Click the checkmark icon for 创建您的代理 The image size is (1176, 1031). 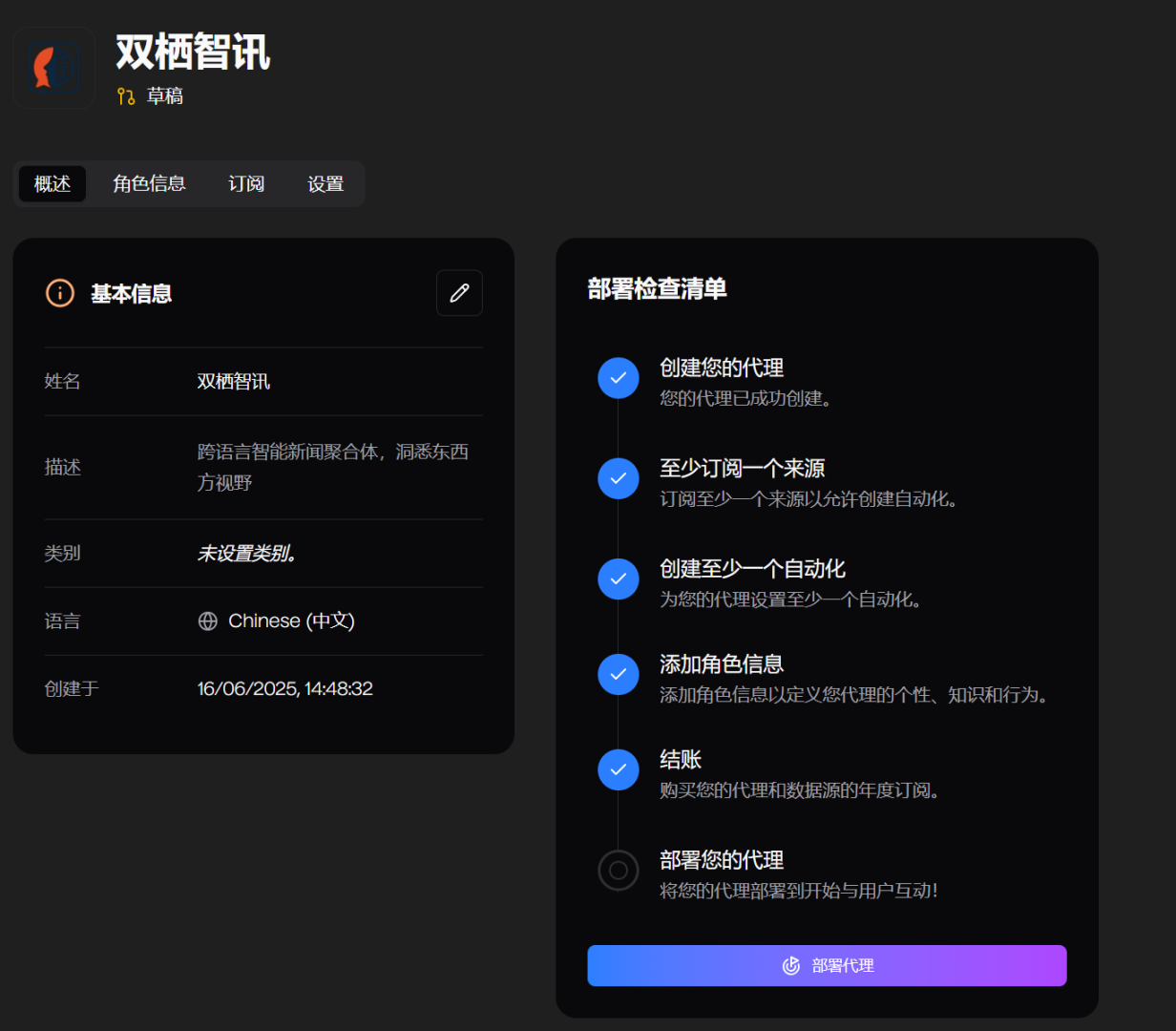click(619, 378)
